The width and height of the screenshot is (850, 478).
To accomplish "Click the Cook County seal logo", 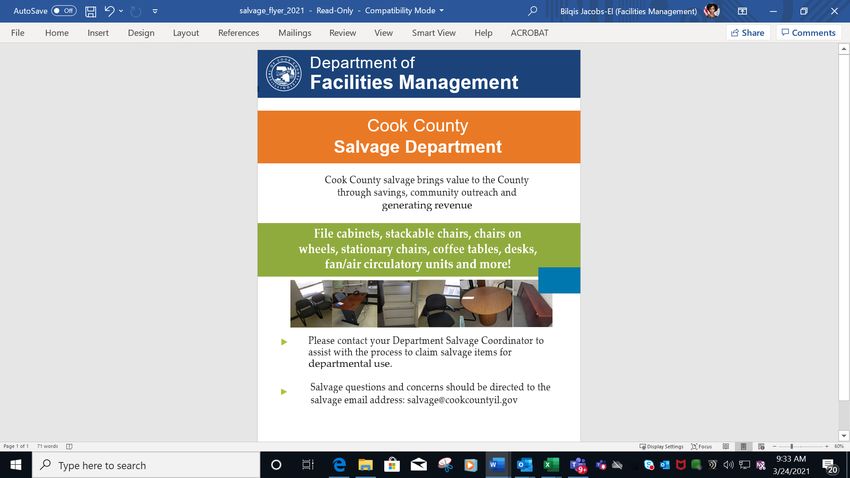I will pyautogui.click(x=284, y=73).
